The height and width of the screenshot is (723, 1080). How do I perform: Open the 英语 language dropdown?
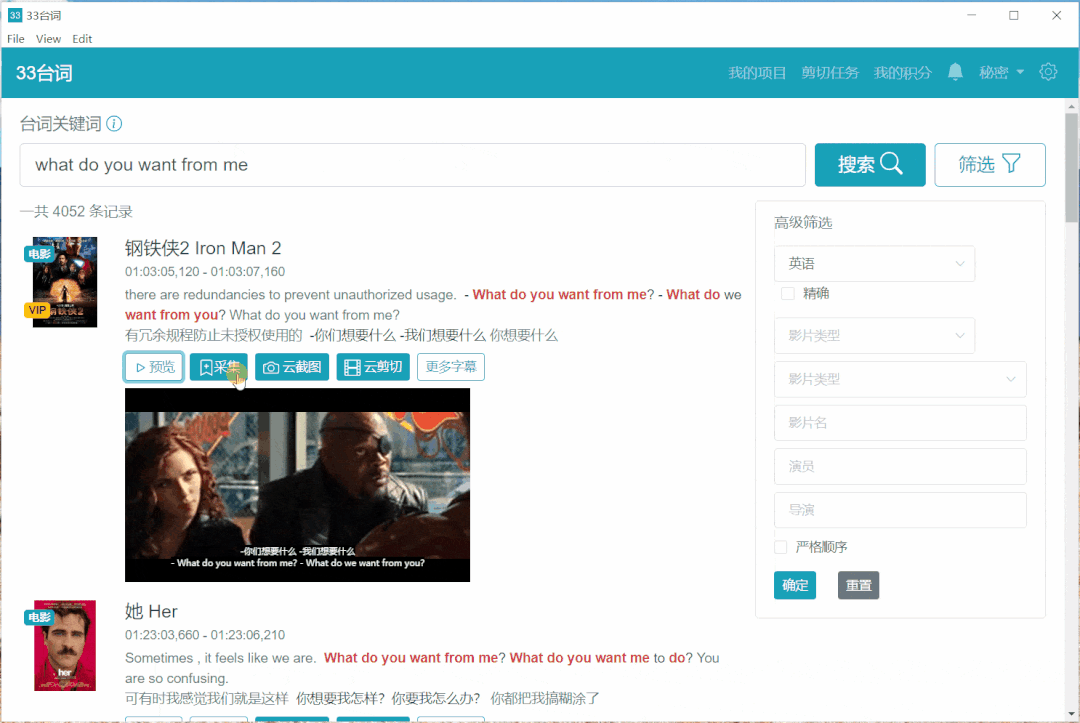click(874, 264)
